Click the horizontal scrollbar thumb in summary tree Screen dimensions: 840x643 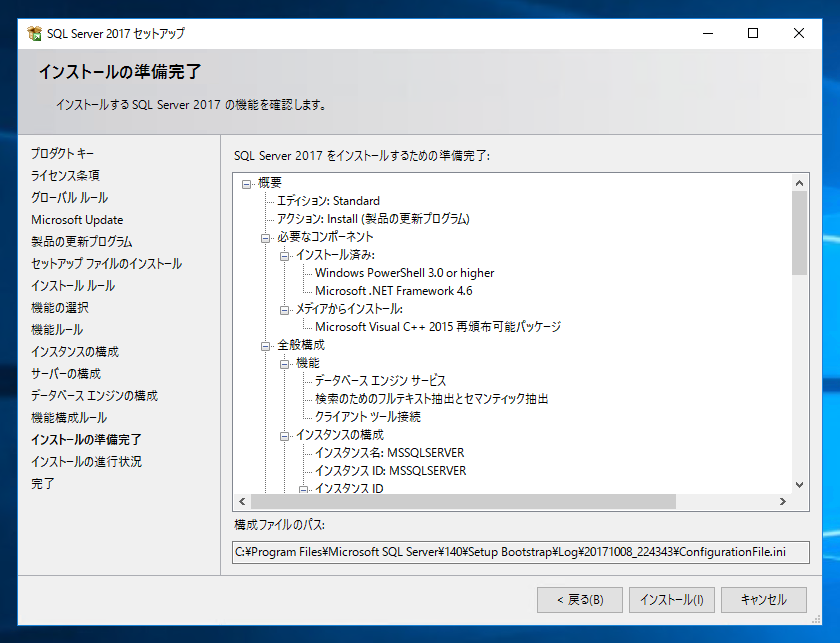pyautogui.click(x=463, y=502)
